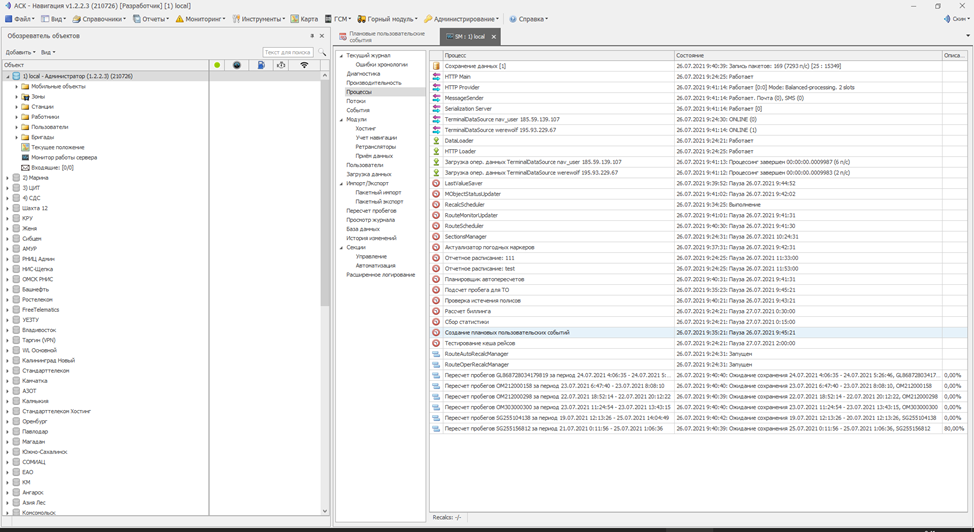Click the search magnifier icon in object browser
Viewport: 974px width, 532px height.
(322, 52)
